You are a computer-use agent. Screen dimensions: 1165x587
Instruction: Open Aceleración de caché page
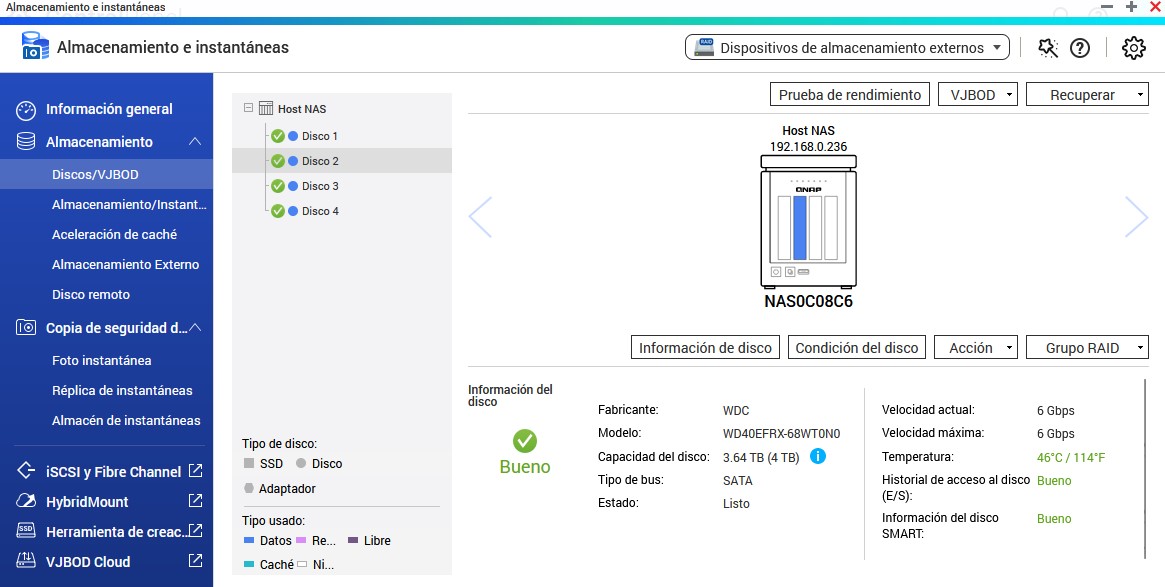pyautogui.click(x=114, y=234)
